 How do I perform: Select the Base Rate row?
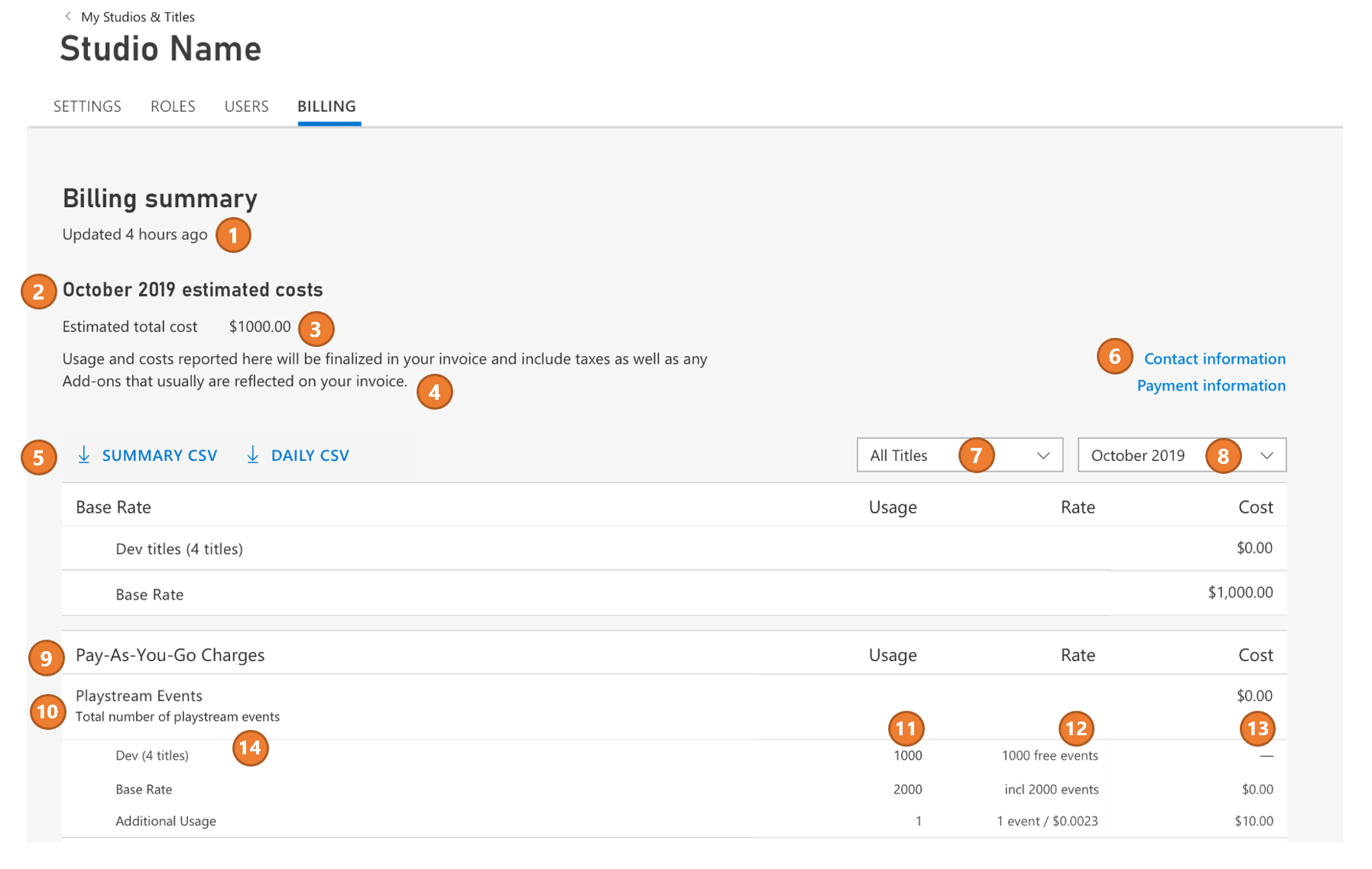coord(150,594)
